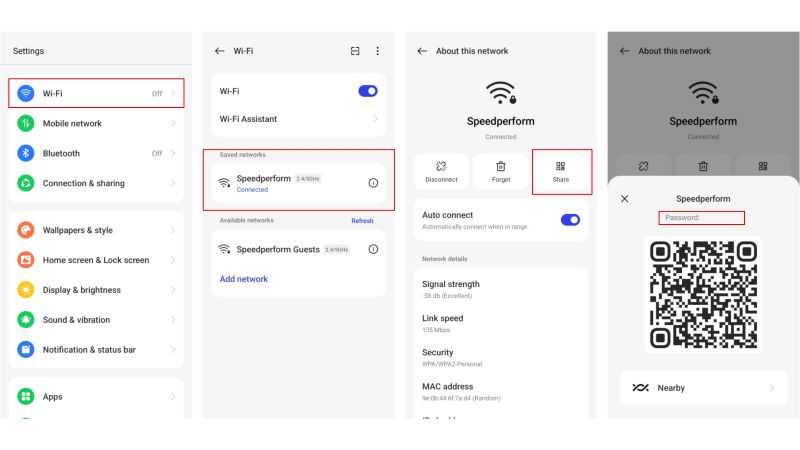Viewport: 800px width, 450px height.
Task: Go back from About this network
Action: pos(422,51)
